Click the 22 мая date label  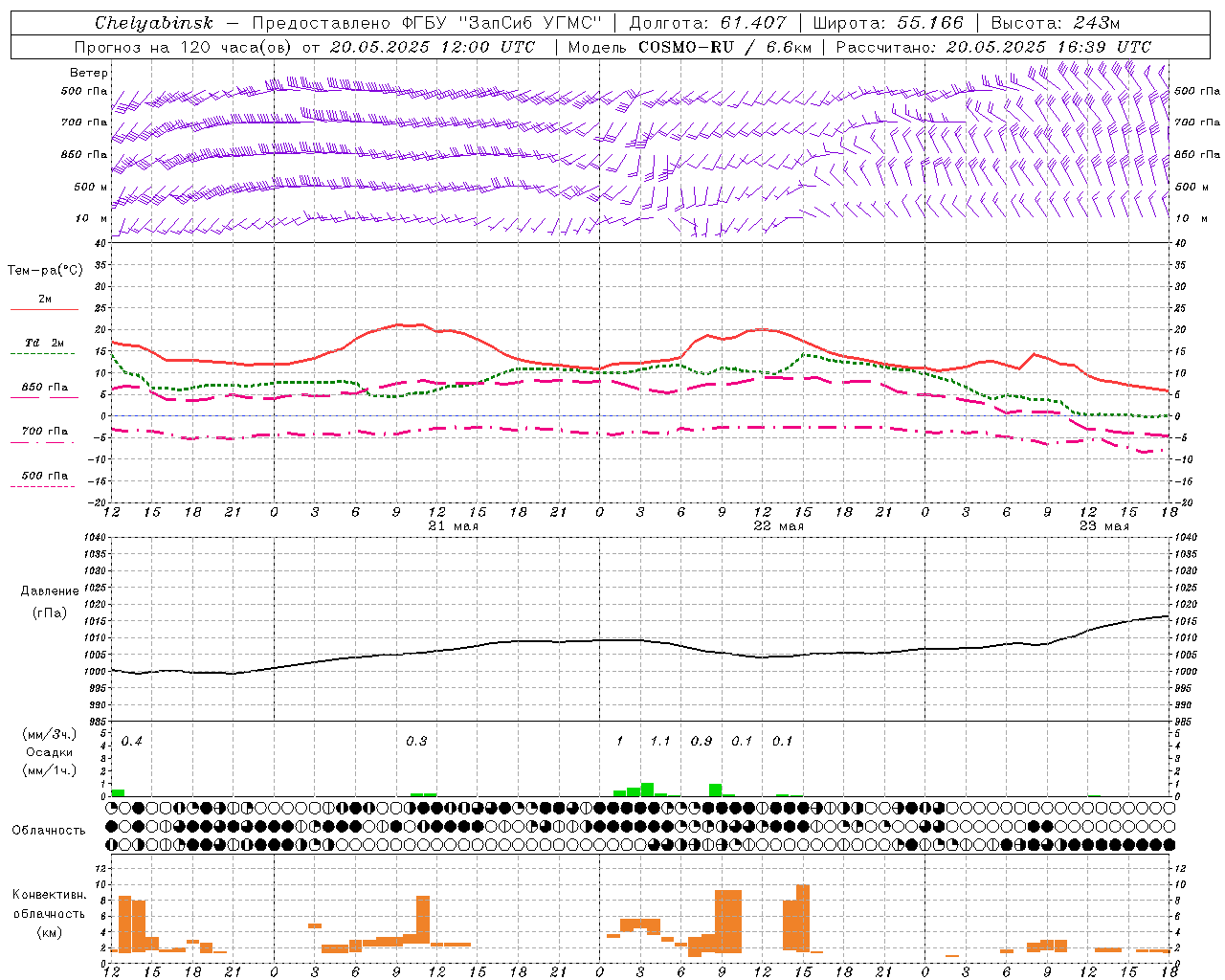pos(778,525)
